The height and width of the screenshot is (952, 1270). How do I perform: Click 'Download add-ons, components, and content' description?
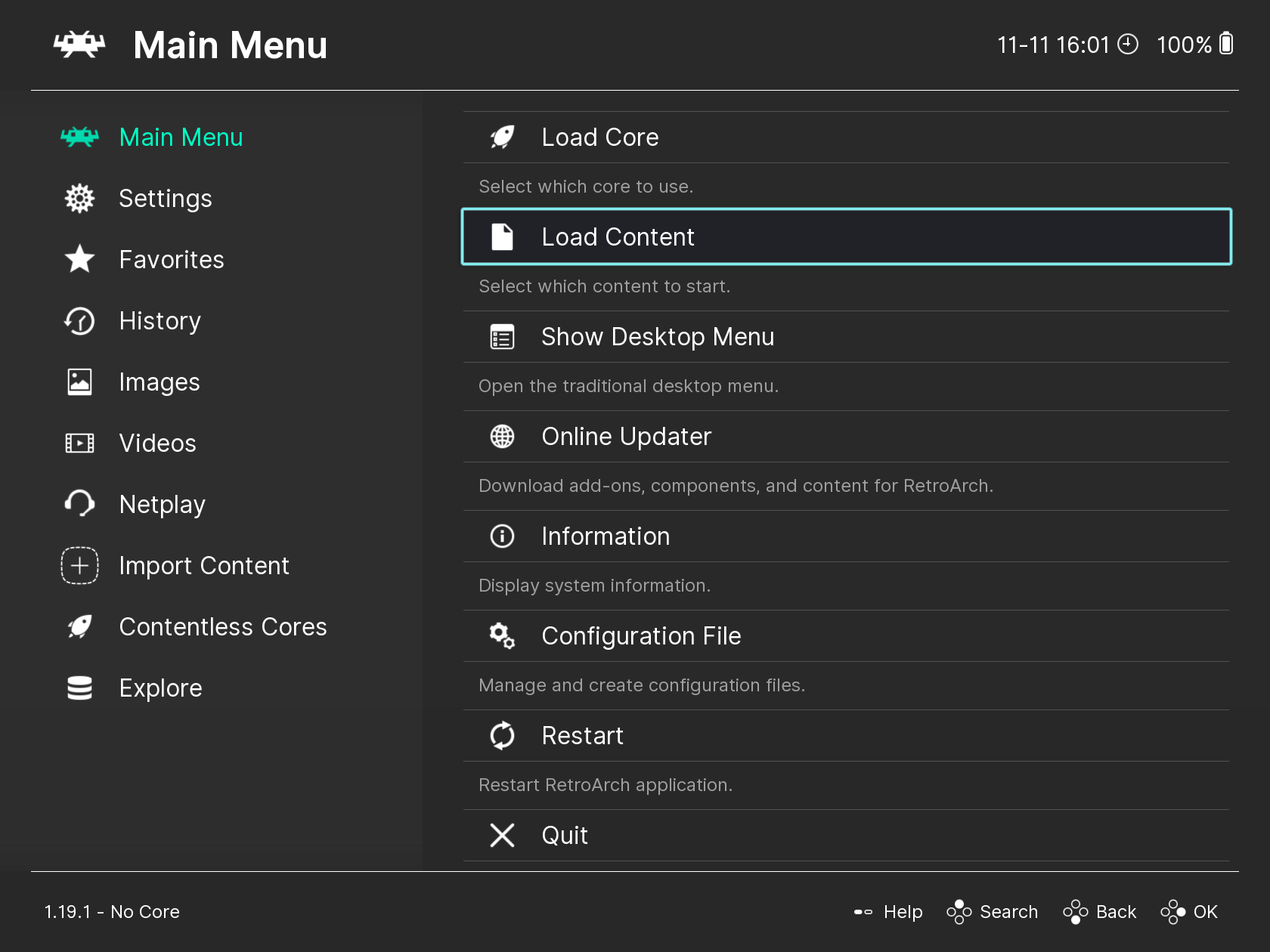click(736, 486)
